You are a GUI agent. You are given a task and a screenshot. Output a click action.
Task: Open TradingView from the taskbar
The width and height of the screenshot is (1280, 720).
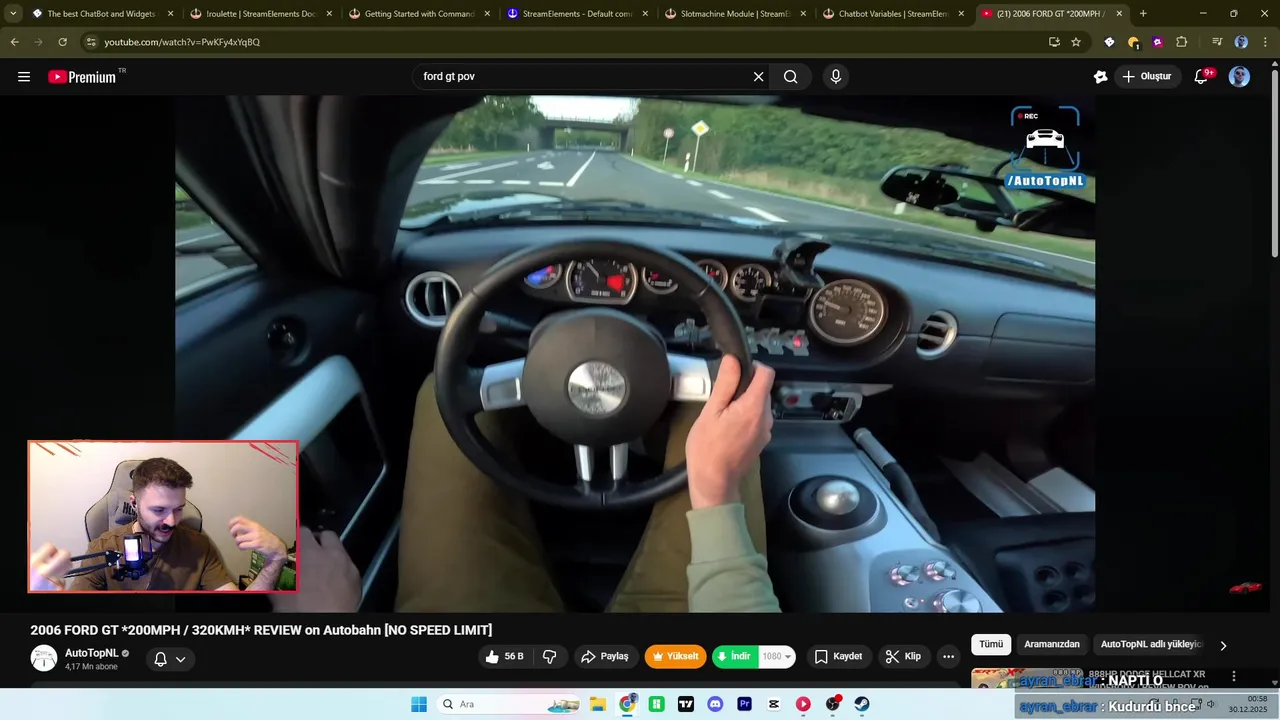point(686,704)
